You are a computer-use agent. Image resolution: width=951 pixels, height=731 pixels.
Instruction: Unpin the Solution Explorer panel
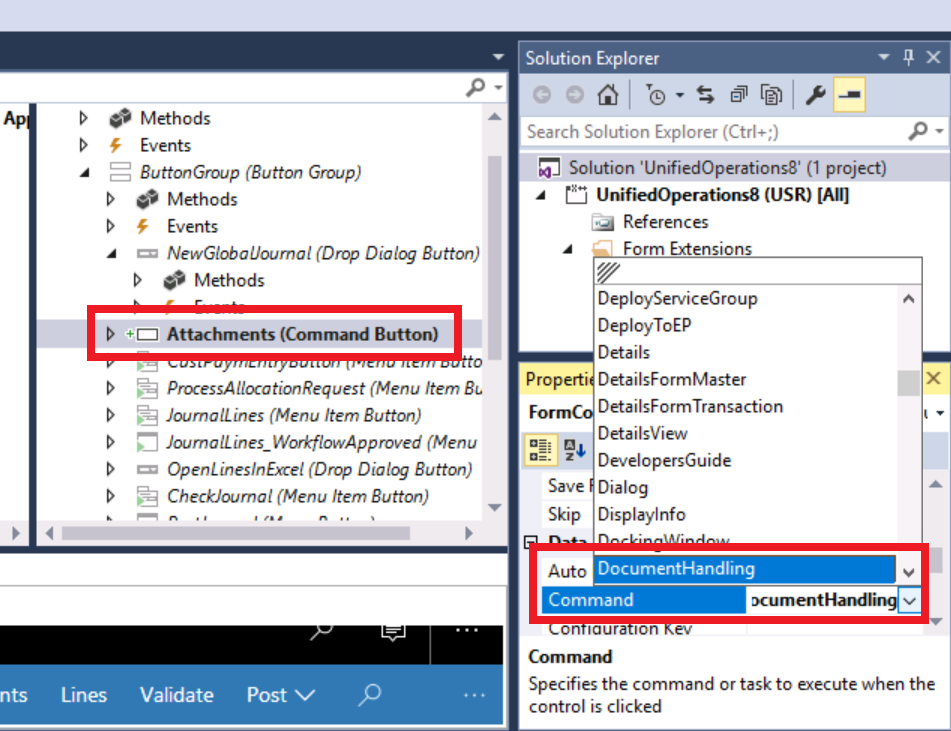click(908, 58)
